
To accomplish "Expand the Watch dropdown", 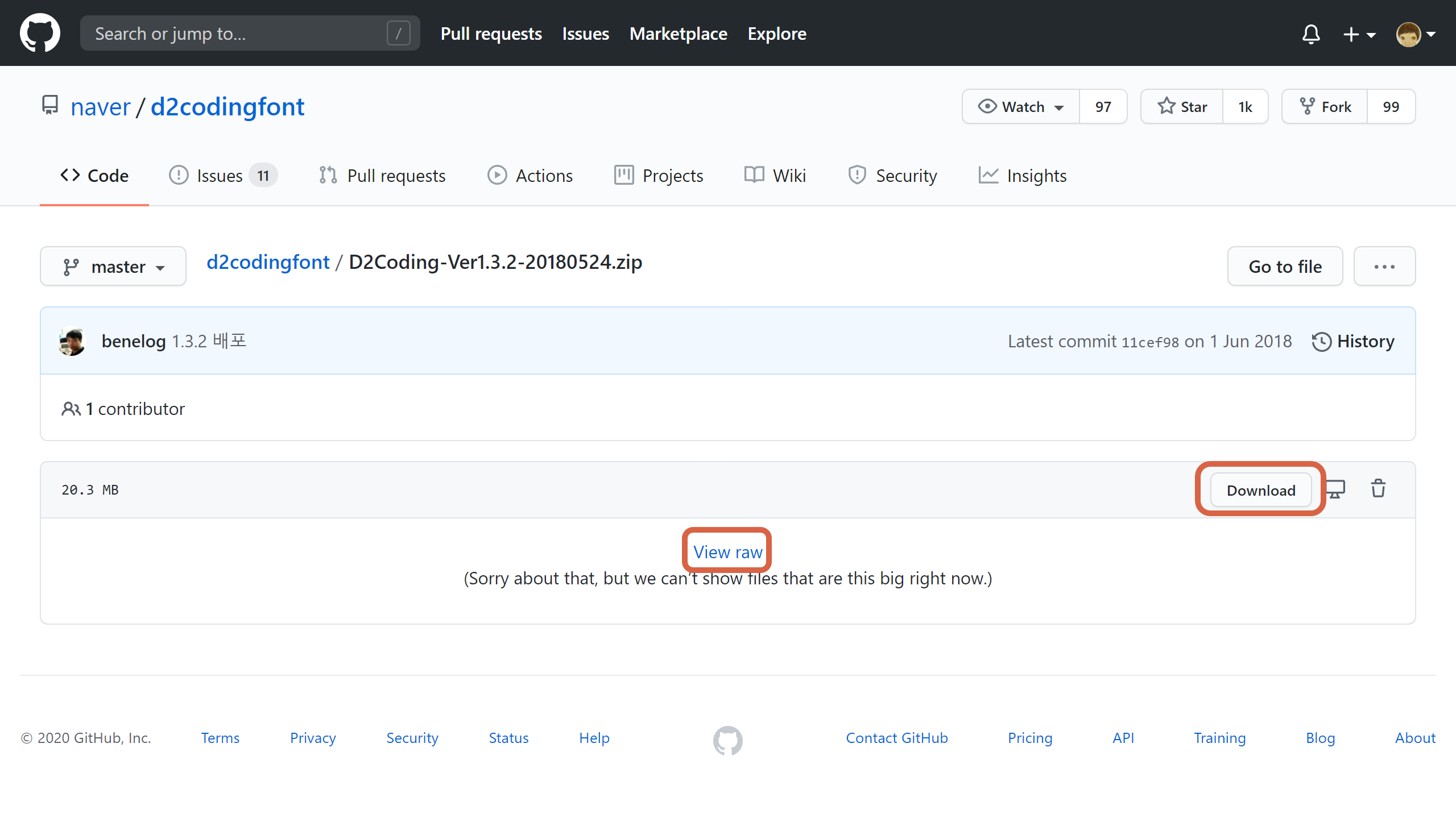I will click(1021, 106).
